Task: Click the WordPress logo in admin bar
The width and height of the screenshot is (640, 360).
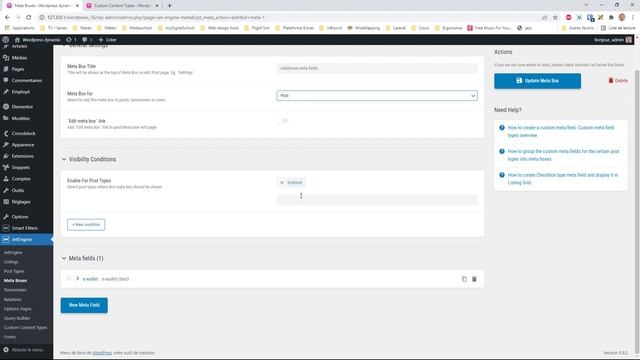Action: coord(6,40)
